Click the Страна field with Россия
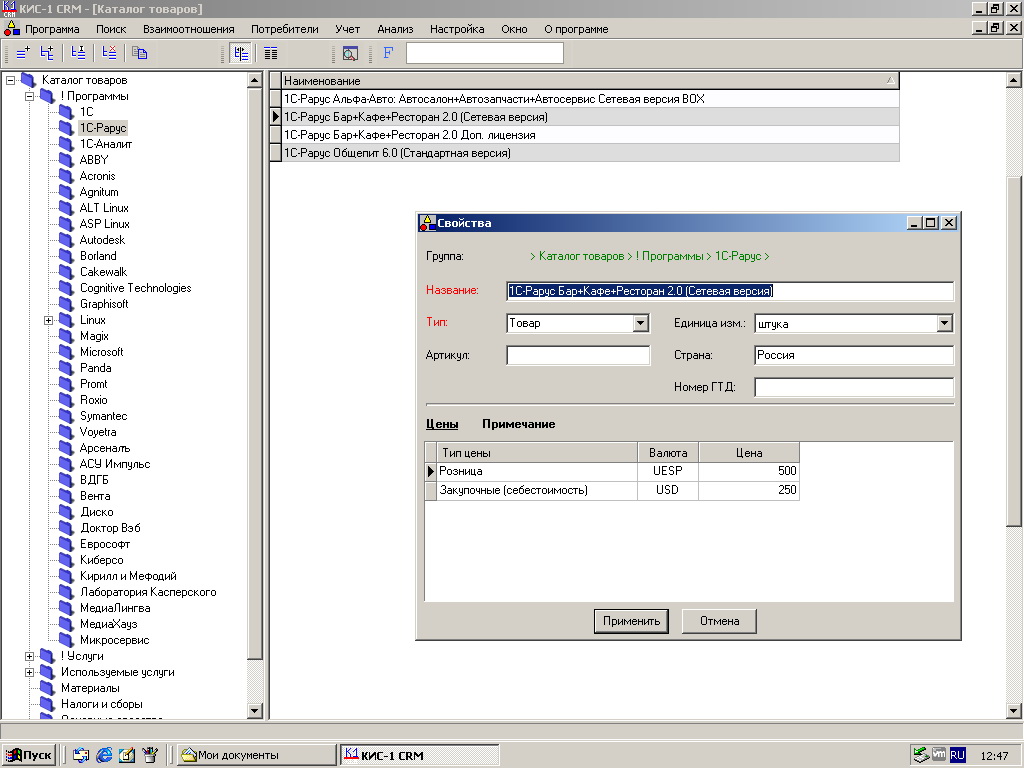1024x768 pixels. click(854, 355)
